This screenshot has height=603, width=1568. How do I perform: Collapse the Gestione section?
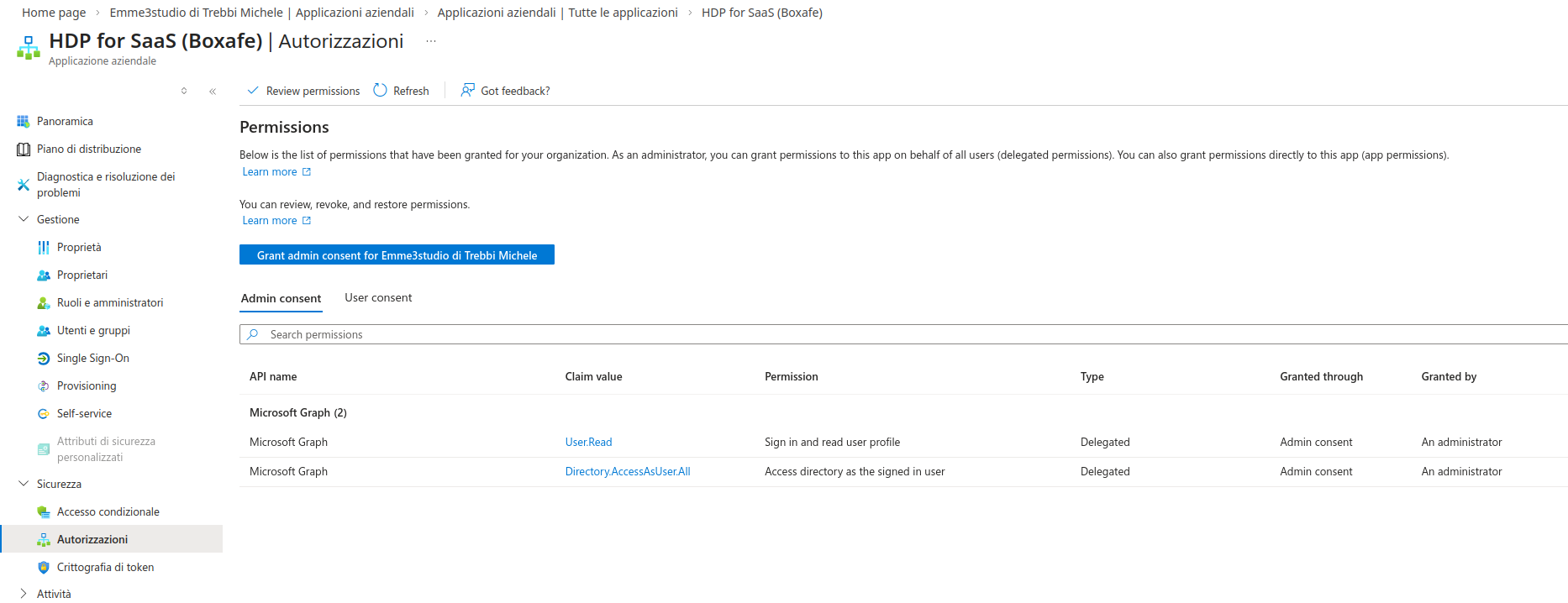click(24, 219)
